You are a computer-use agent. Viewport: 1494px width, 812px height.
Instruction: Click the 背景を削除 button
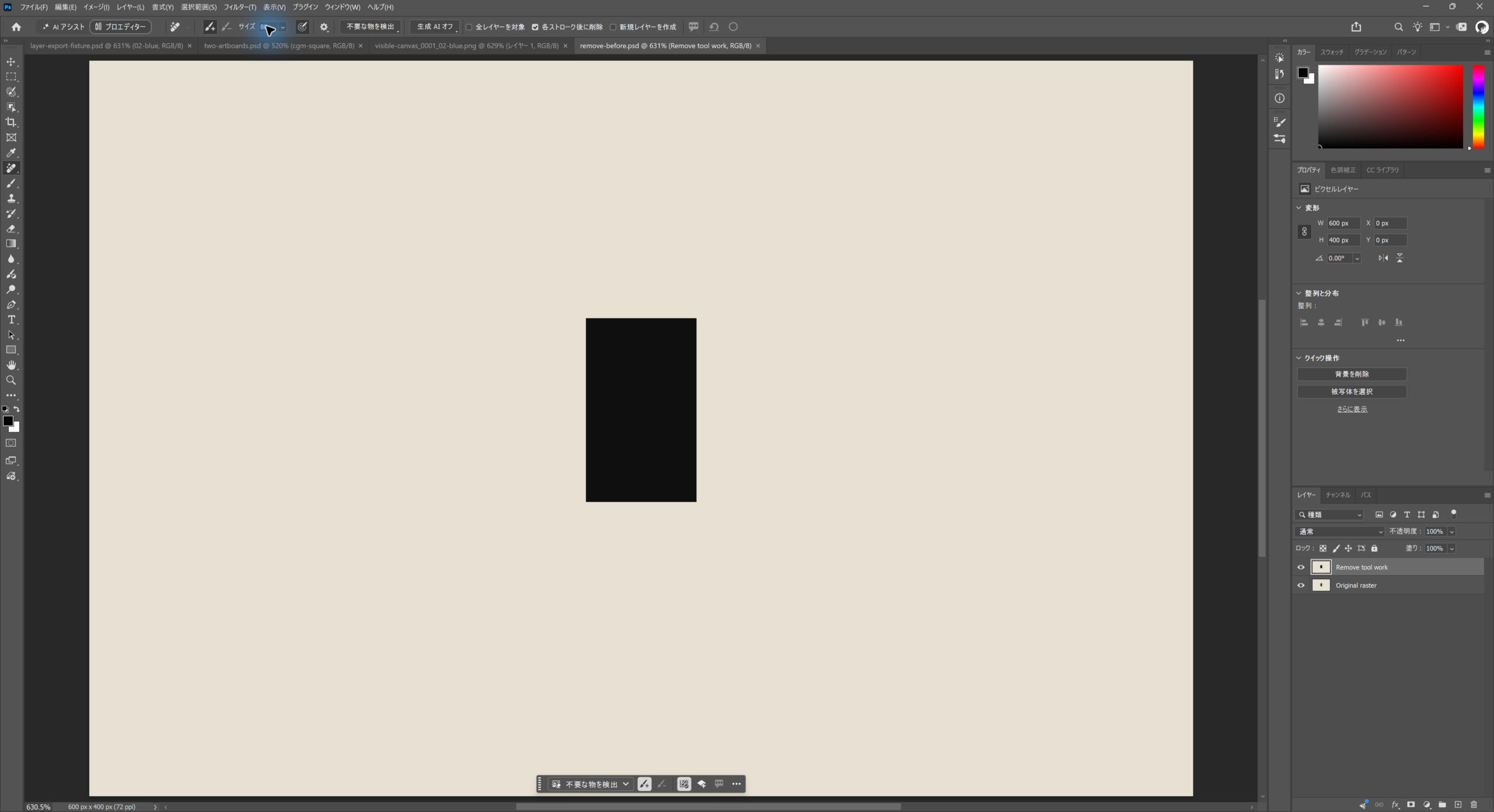(x=1352, y=374)
